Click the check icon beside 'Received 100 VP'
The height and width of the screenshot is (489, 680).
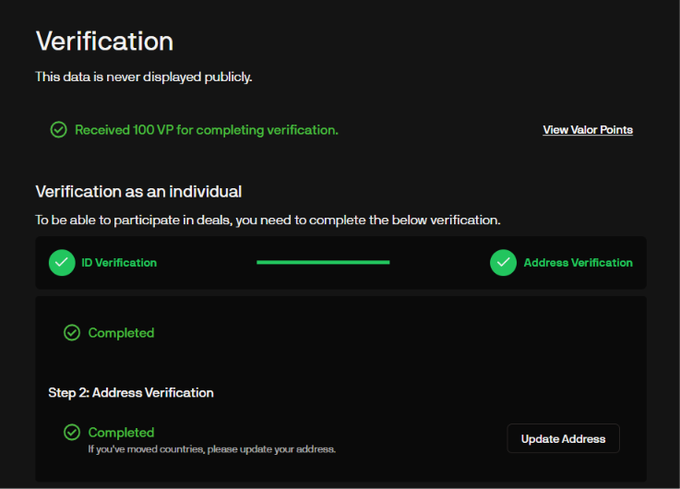(59, 130)
